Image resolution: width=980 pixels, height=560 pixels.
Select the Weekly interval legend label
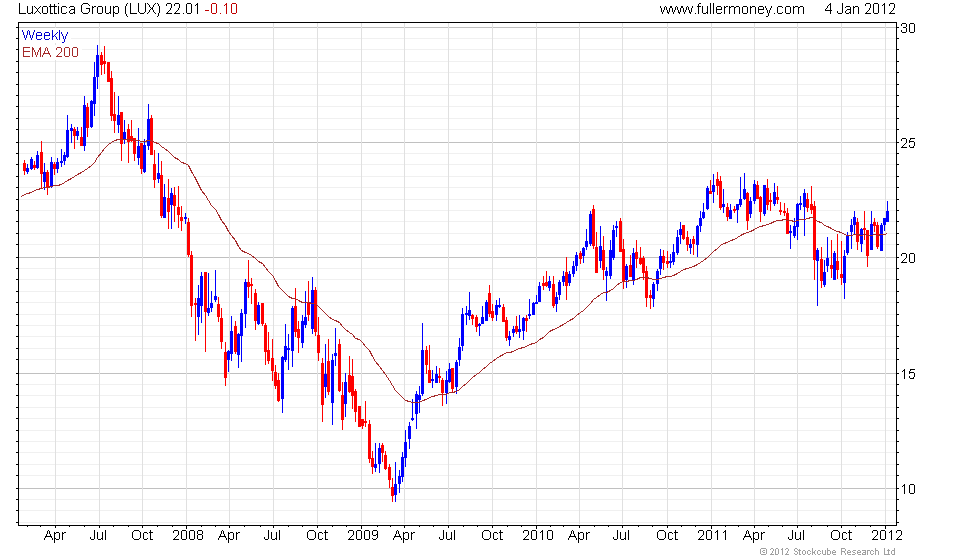(44, 36)
